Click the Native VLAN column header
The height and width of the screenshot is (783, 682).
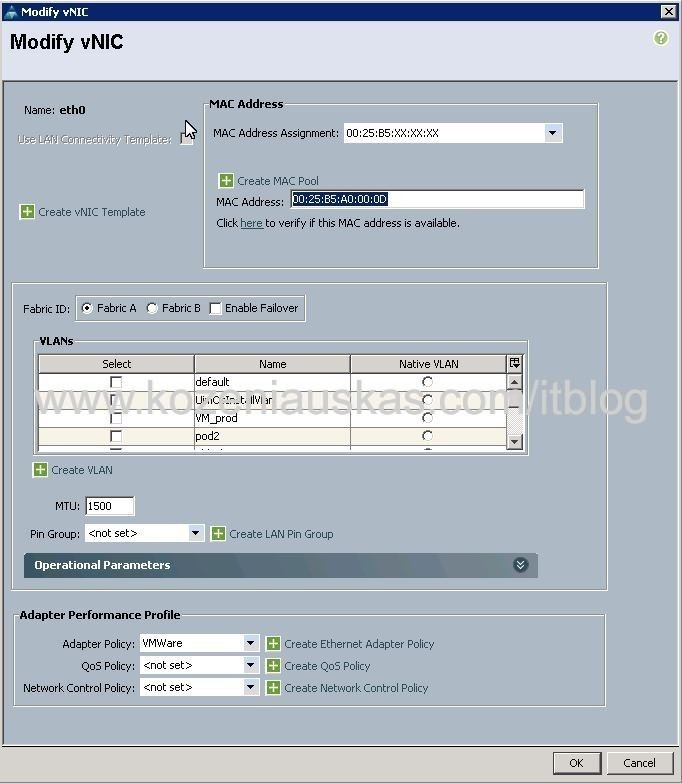point(428,364)
